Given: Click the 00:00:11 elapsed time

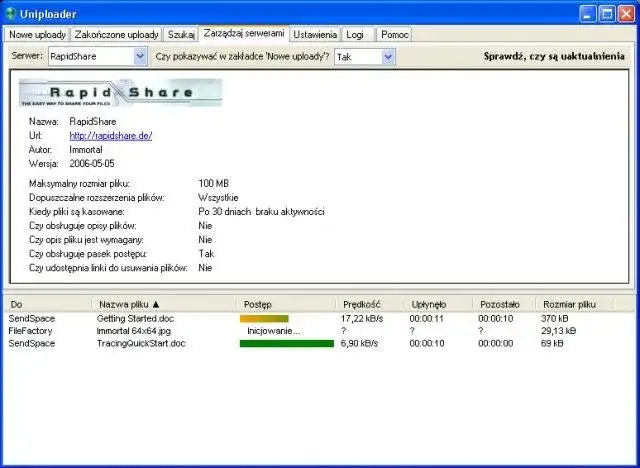Looking at the screenshot, I should click(x=427, y=319).
